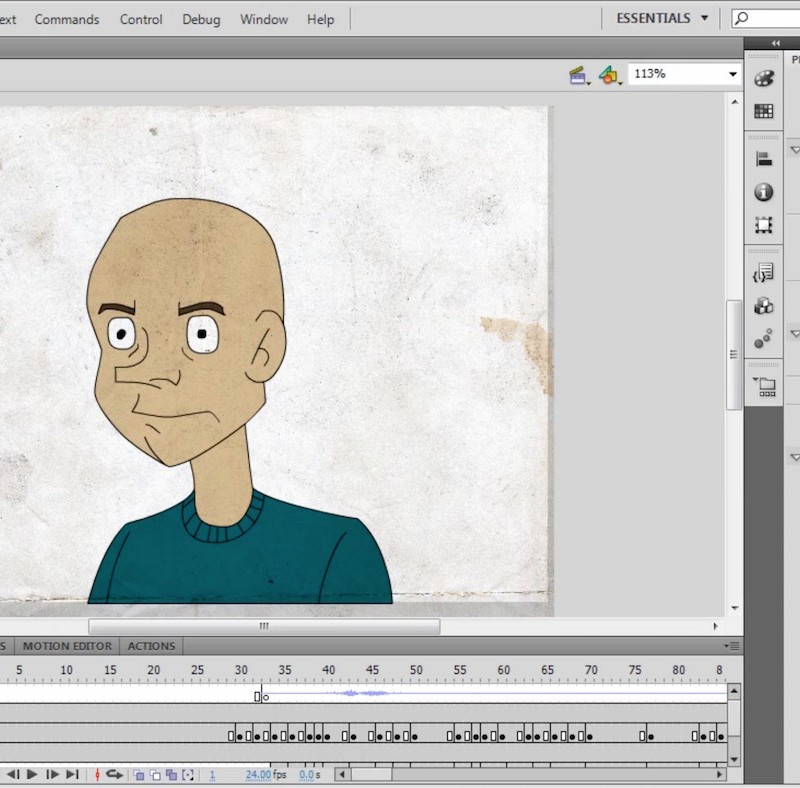Open the Color panel palette swatch
The height and width of the screenshot is (788, 800).
click(763, 78)
